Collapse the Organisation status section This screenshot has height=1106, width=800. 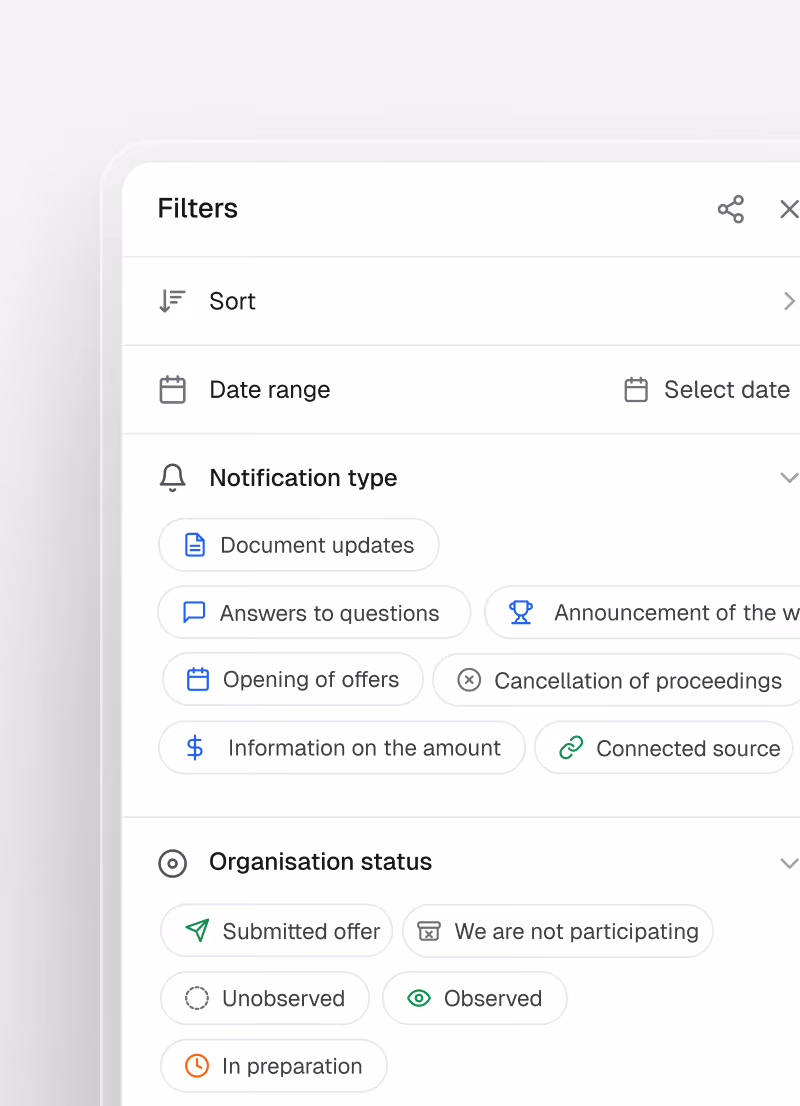[789, 863]
